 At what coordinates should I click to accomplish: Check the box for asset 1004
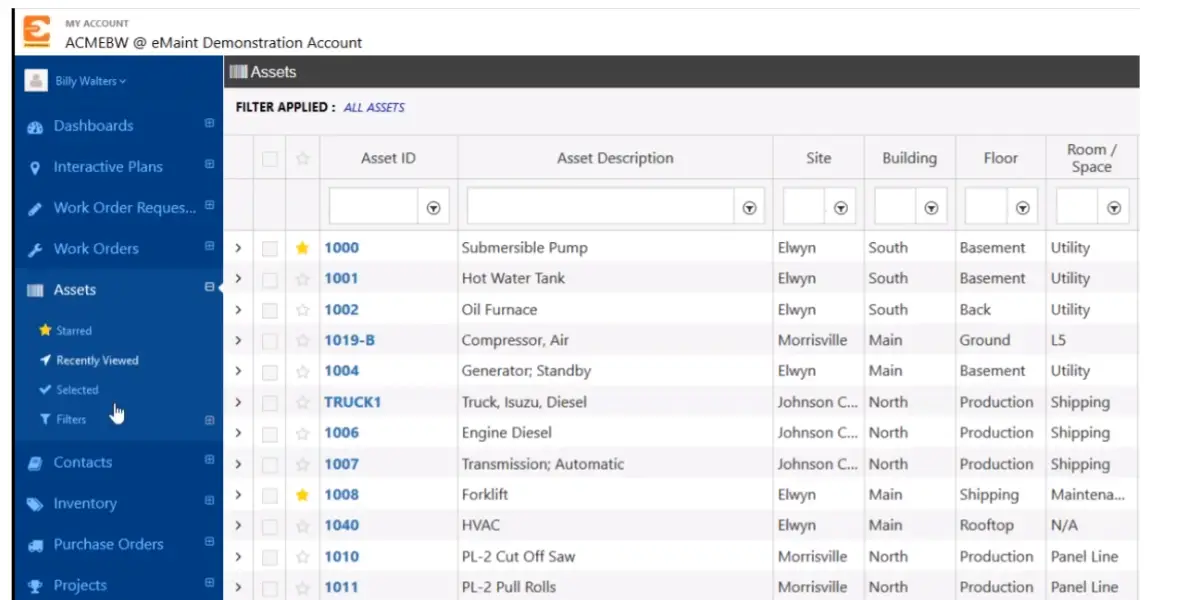tap(269, 371)
